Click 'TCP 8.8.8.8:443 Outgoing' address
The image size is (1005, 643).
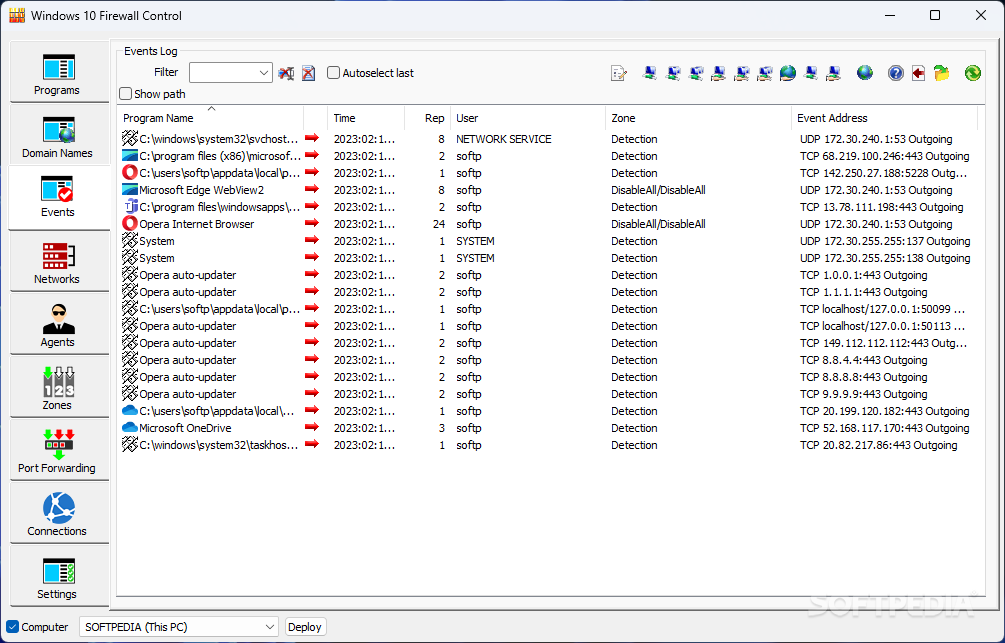pyautogui.click(x=863, y=377)
